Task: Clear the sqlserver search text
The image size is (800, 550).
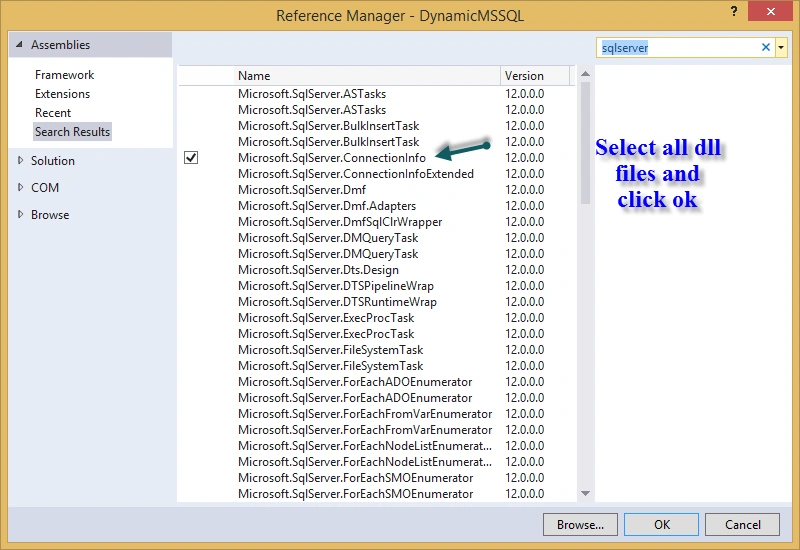Action: coord(765,47)
